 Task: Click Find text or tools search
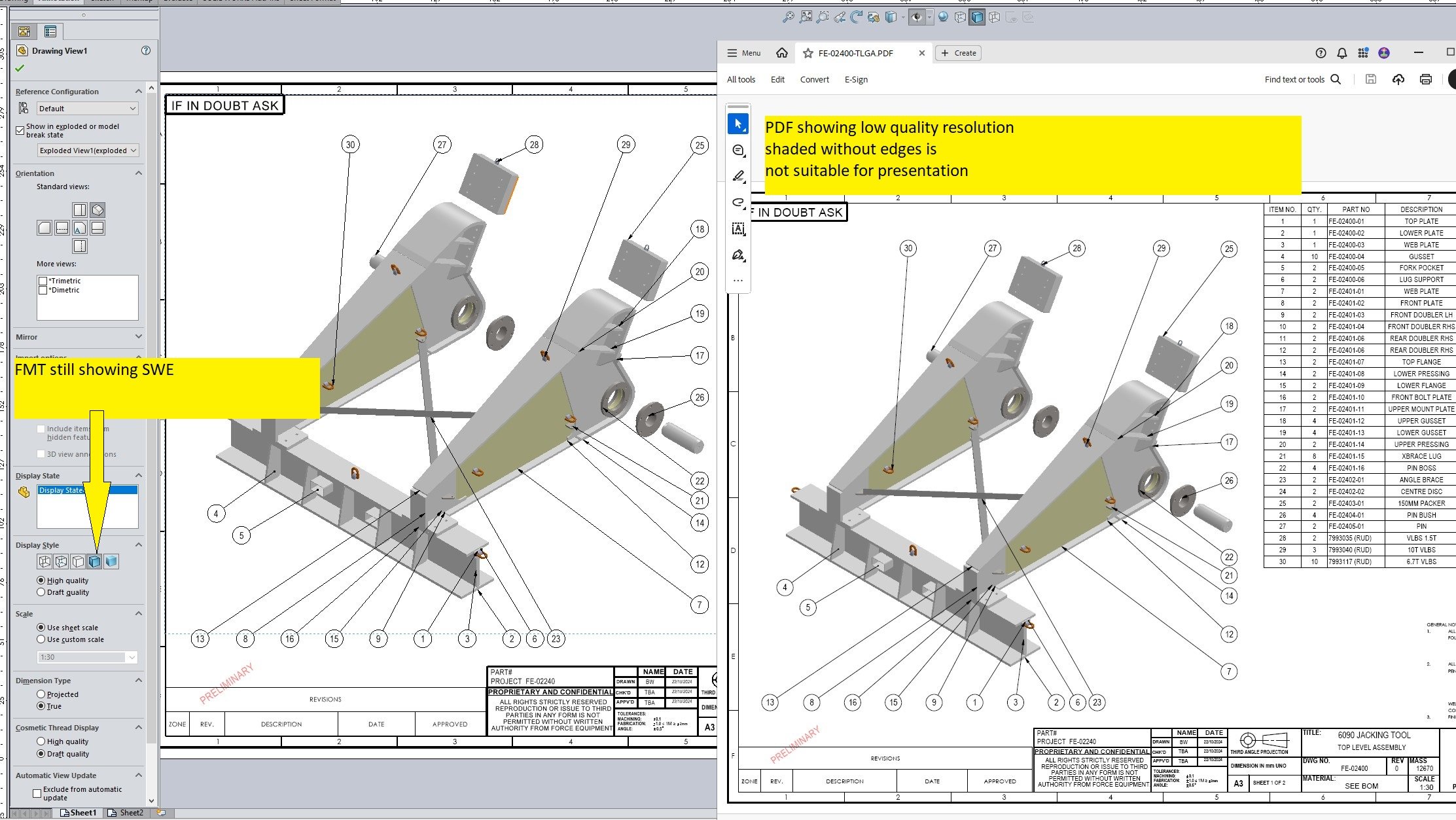(x=1302, y=79)
